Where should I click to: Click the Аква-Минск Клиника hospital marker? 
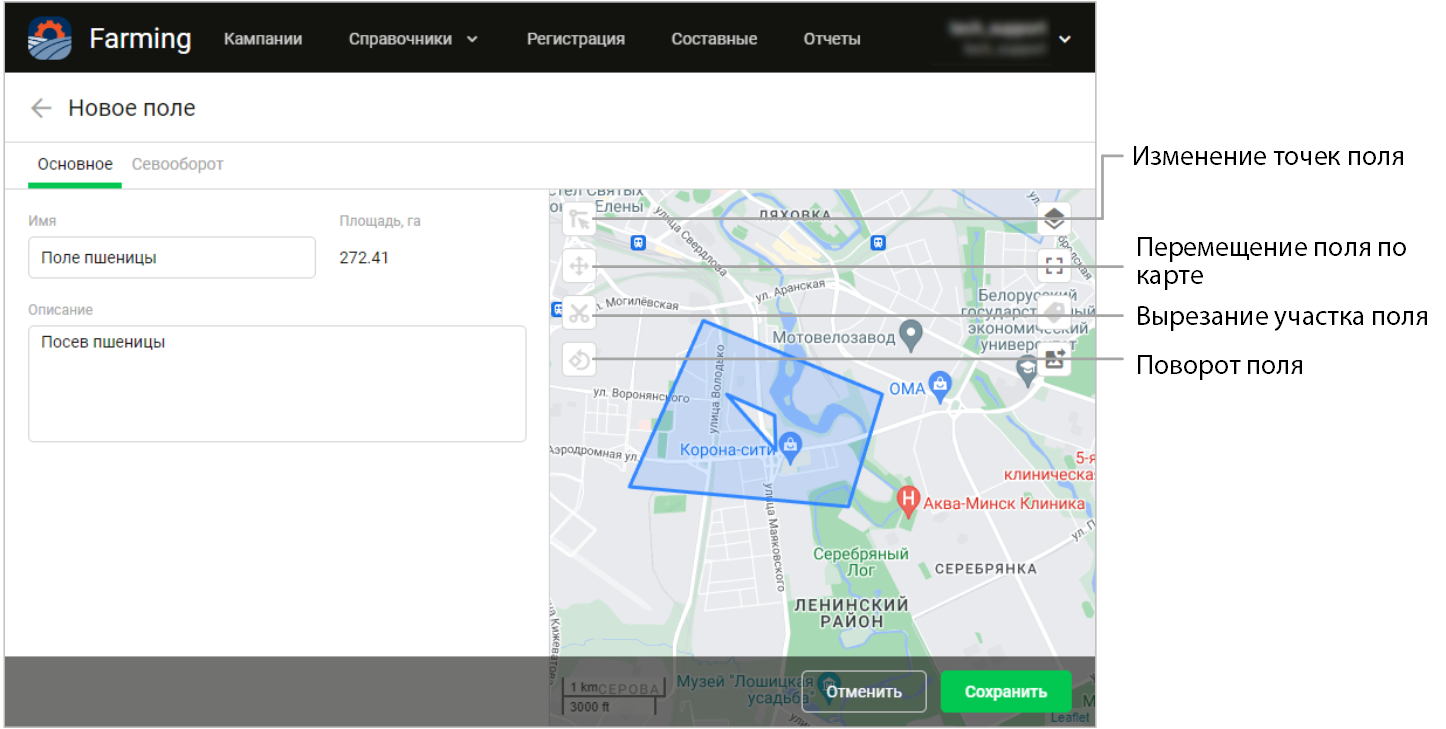908,499
